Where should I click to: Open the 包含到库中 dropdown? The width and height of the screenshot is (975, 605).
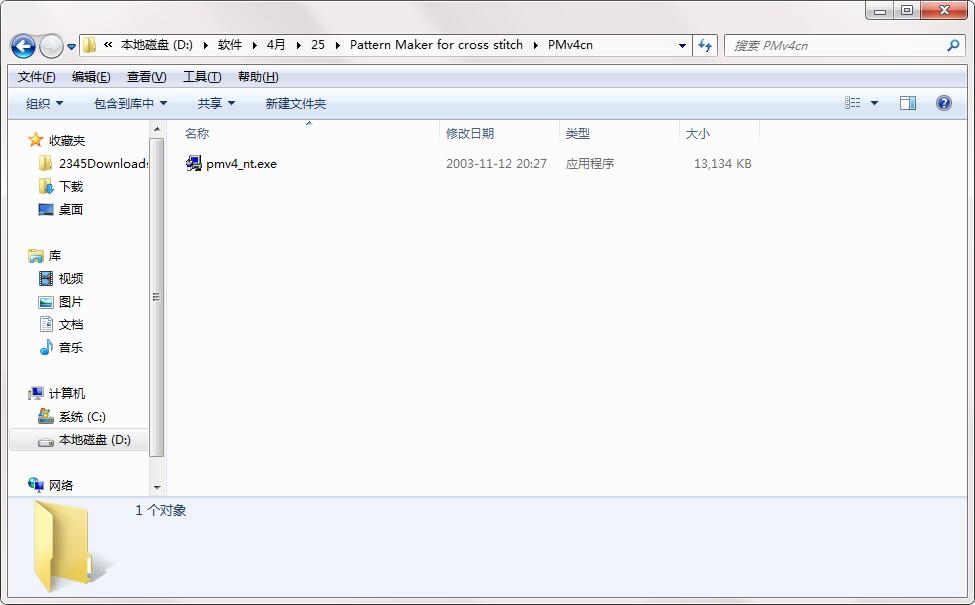130,103
